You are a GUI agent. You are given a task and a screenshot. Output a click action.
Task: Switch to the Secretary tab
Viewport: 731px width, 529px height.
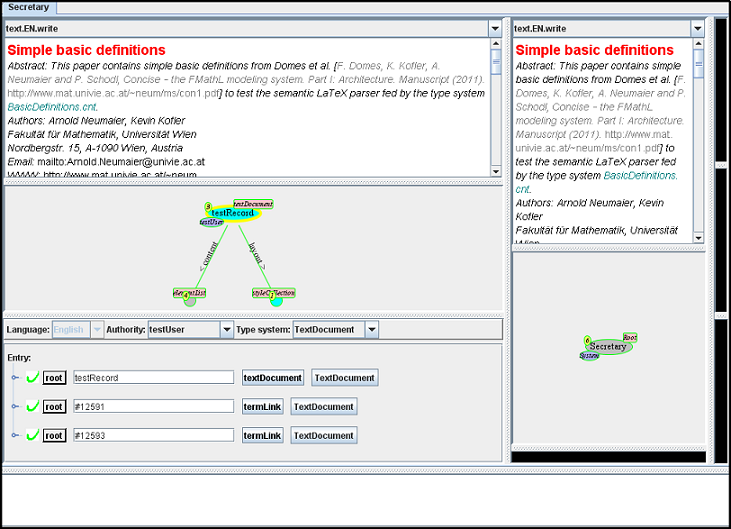pyautogui.click(x=28, y=7)
